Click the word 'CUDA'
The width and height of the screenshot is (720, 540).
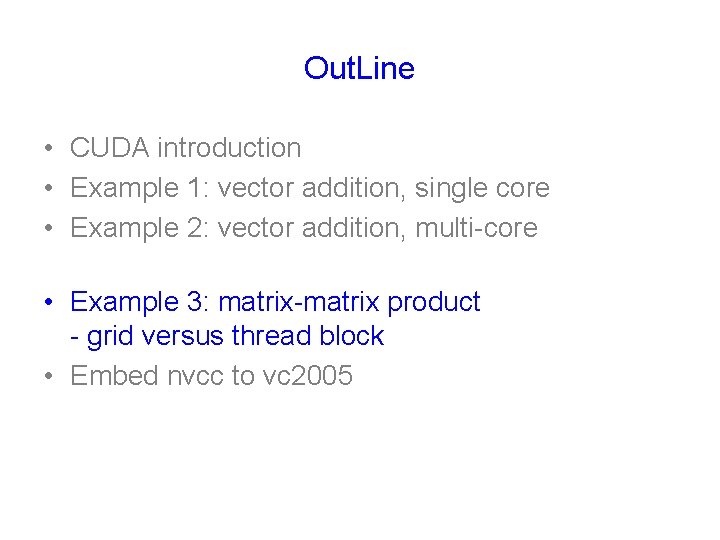(x=110, y=148)
